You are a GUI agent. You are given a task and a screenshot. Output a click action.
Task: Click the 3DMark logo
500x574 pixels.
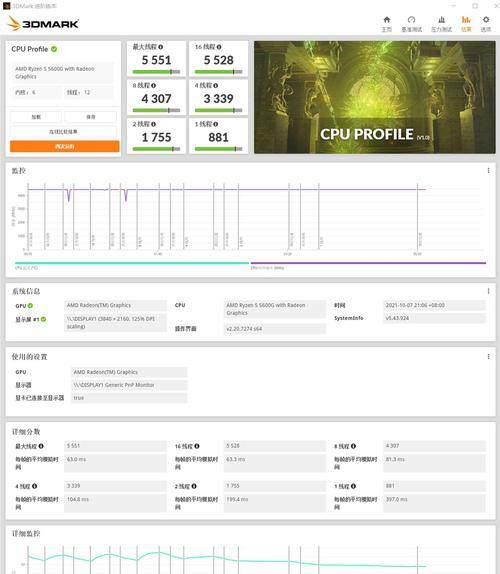(x=43, y=24)
